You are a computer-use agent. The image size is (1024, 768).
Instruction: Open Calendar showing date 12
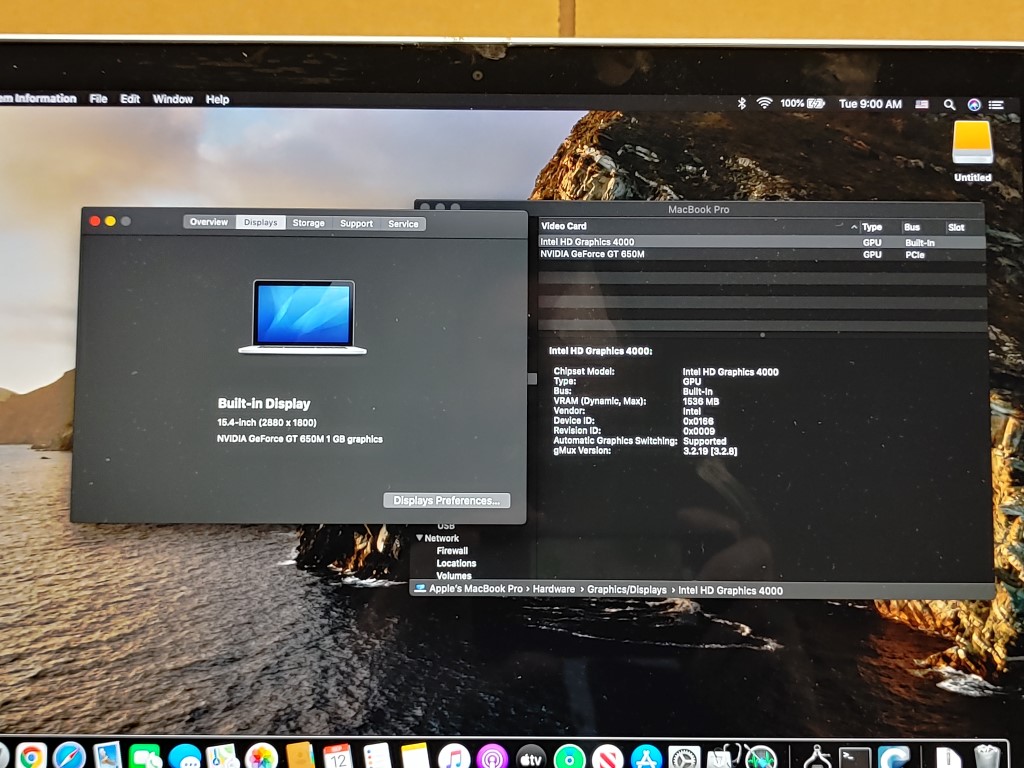coord(338,757)
